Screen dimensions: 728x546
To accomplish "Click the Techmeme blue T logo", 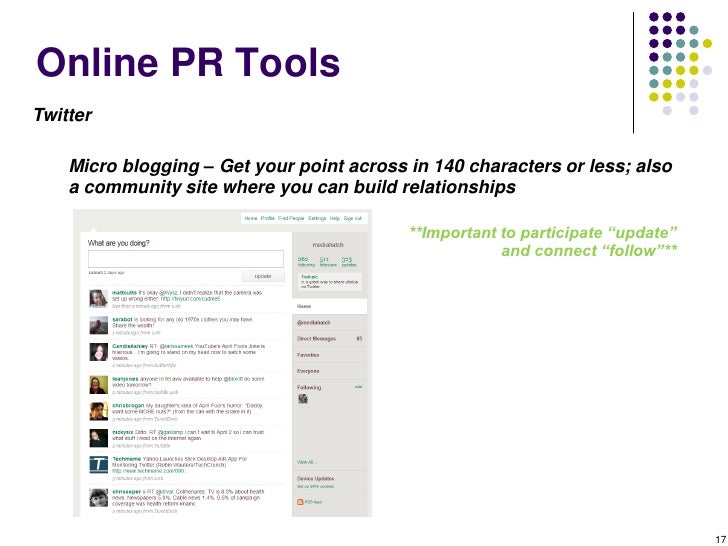I will (98, 465).
